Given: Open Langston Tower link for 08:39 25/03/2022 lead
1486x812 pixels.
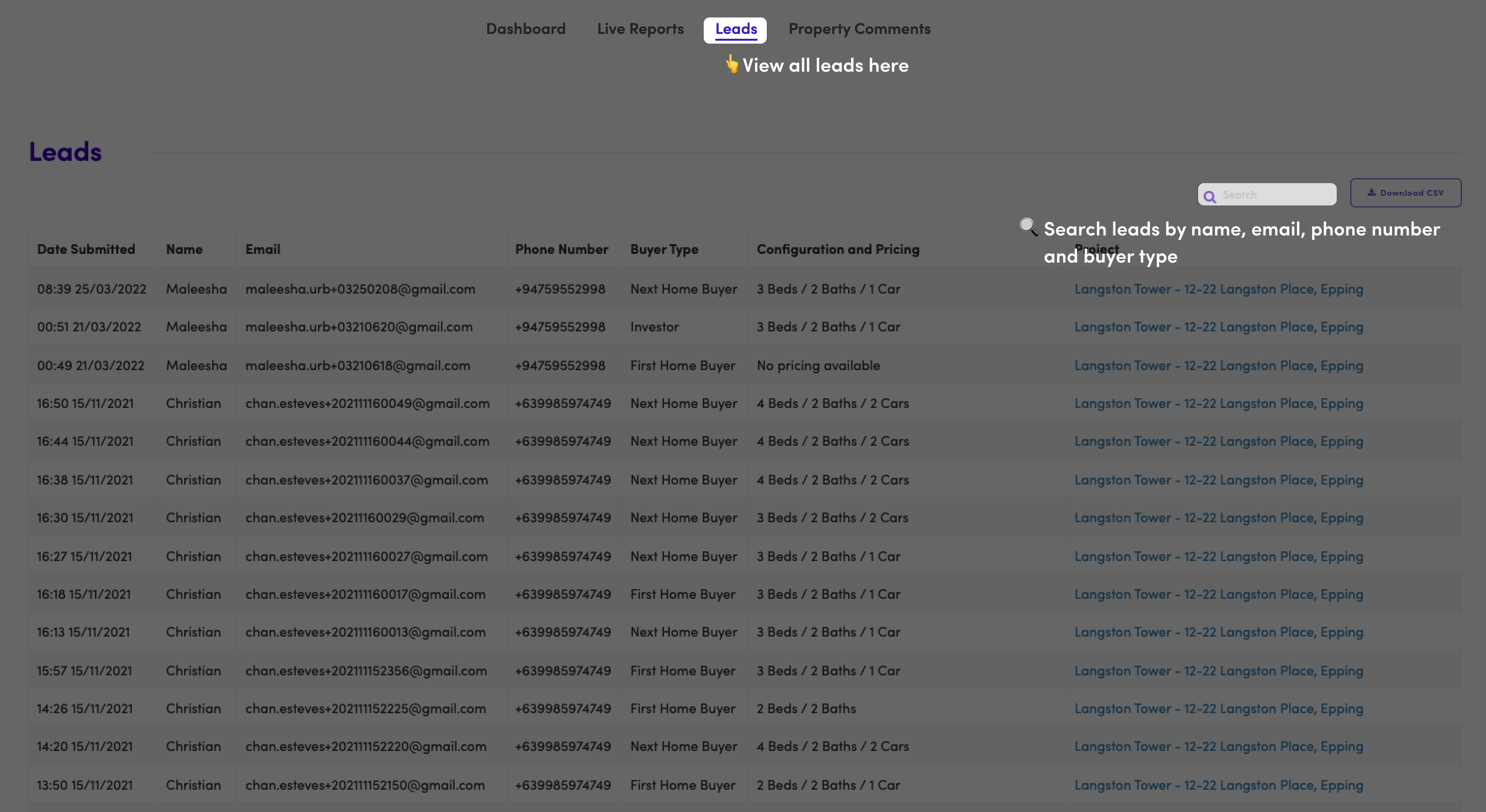Looking at the screenshot, I should click(1218, 289).
